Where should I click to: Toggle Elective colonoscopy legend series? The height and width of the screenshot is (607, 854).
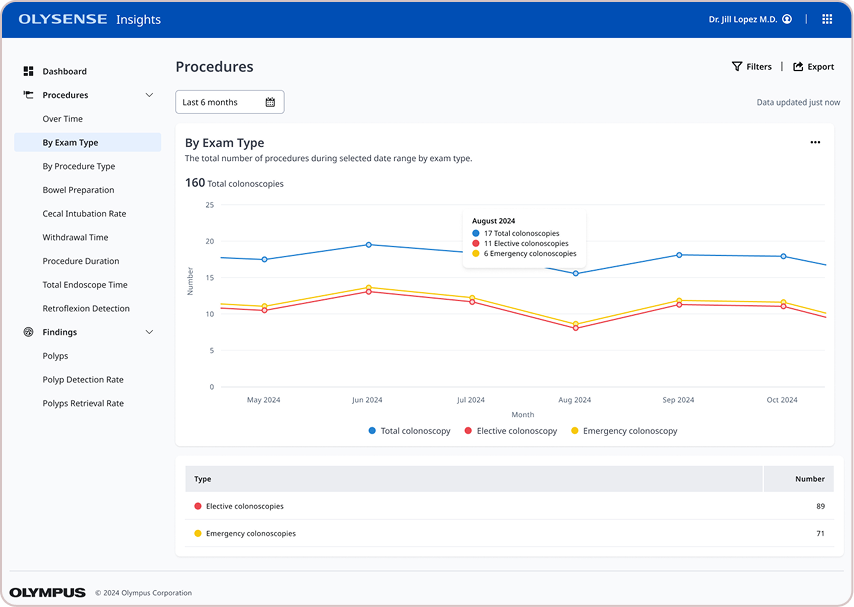point(511,430)
